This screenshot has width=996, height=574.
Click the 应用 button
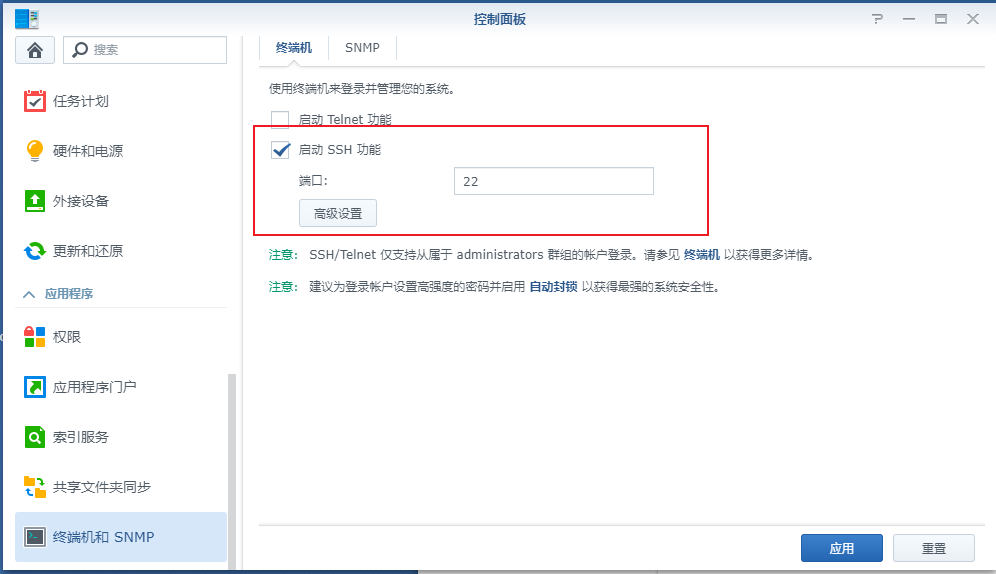[842, 548]
